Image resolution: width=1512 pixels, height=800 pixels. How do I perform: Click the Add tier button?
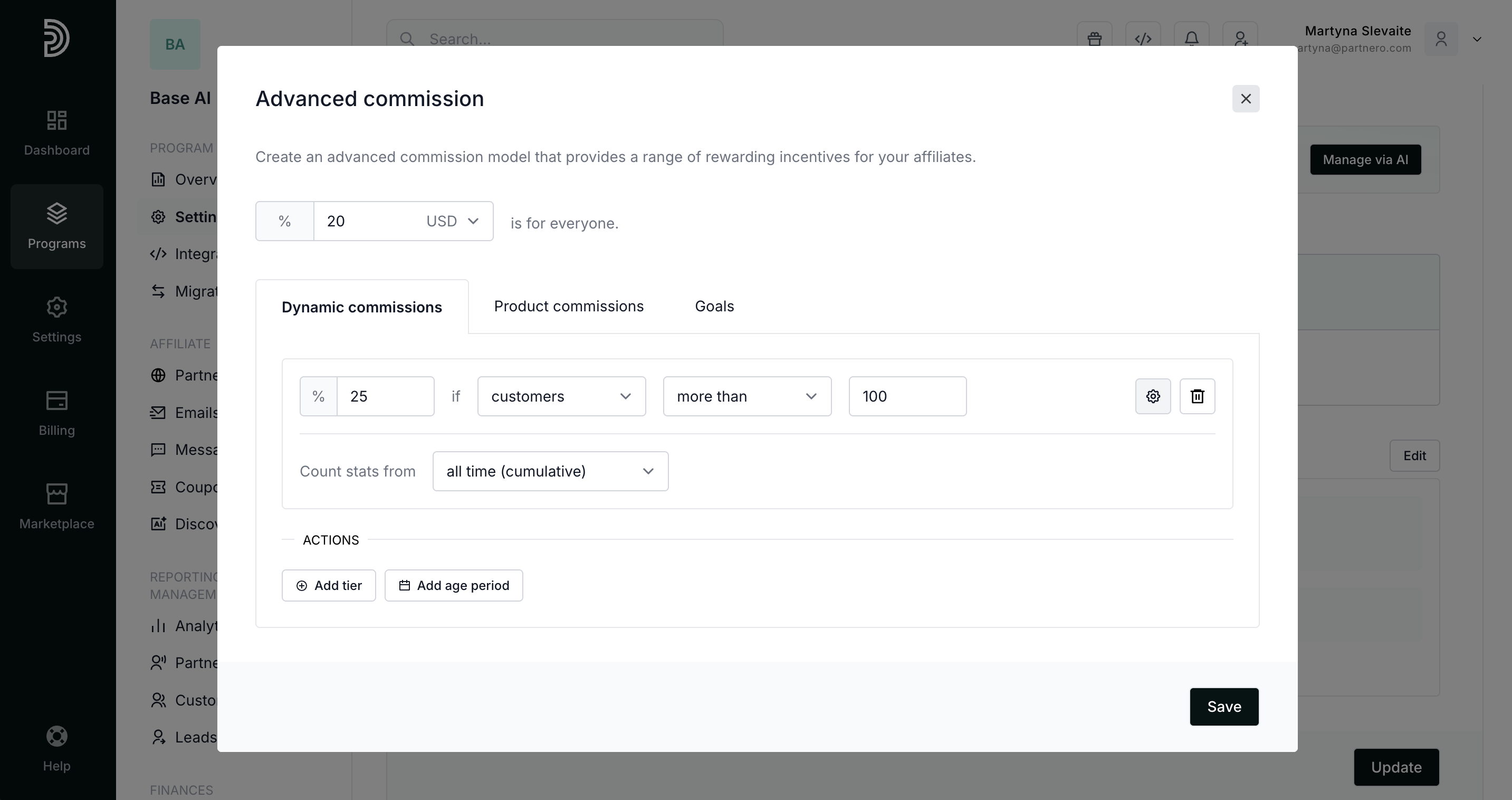coord(329,585)
